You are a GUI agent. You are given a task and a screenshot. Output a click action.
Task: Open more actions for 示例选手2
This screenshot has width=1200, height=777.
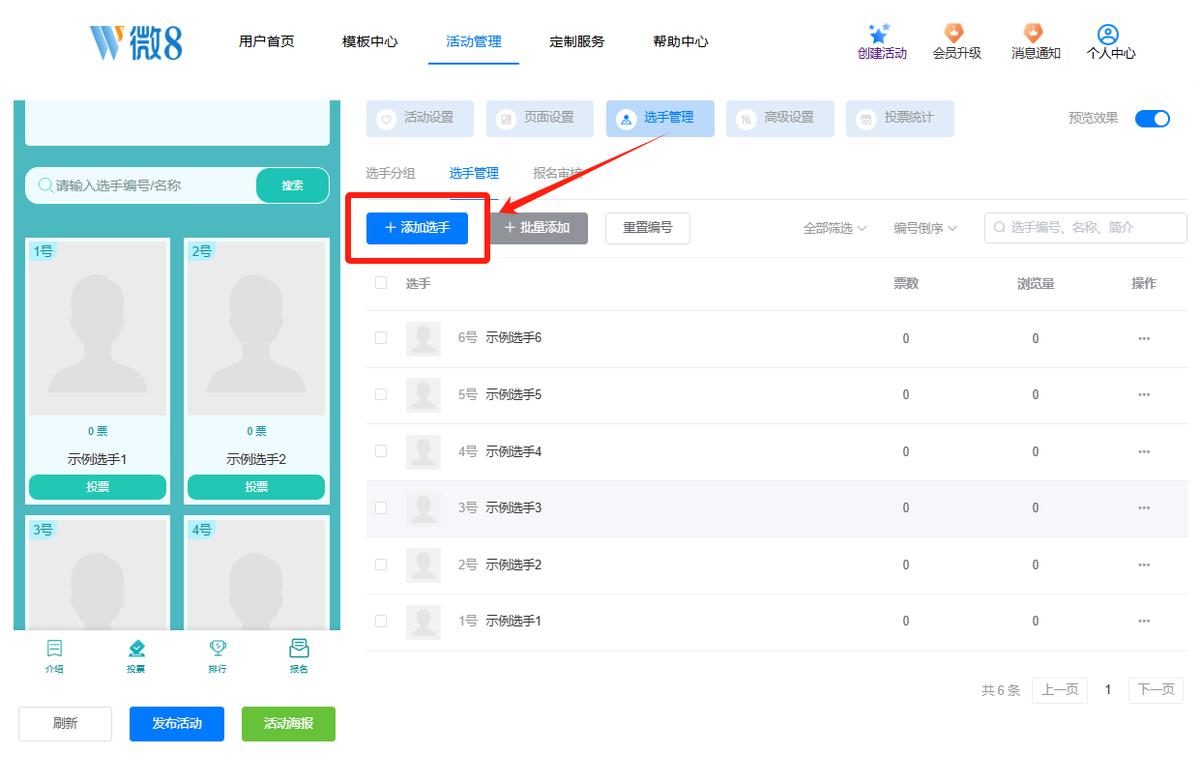pyautogui.click(x=1144, y=565)
